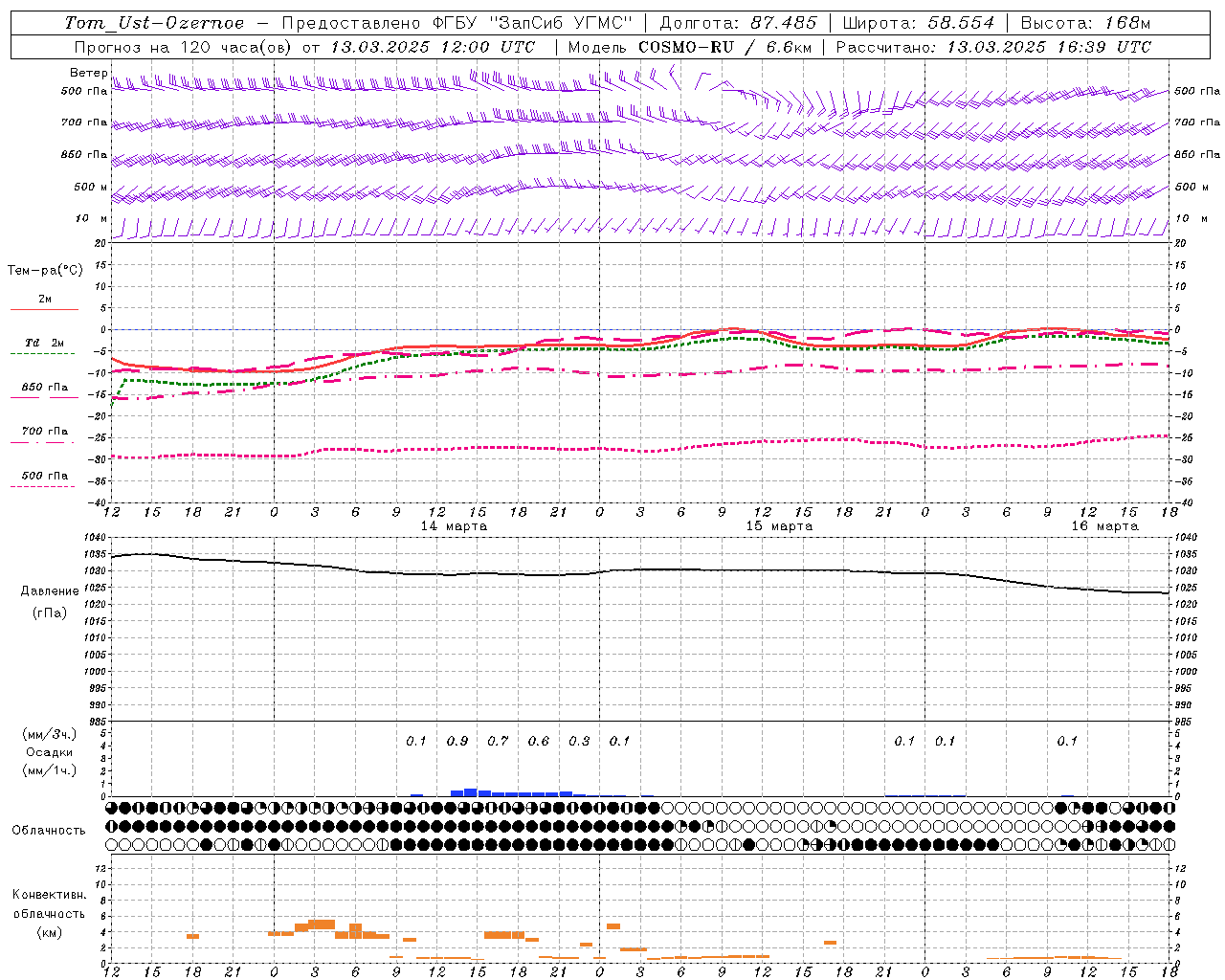
Task: Click the 15 марта date label
Action: (779, 525)
